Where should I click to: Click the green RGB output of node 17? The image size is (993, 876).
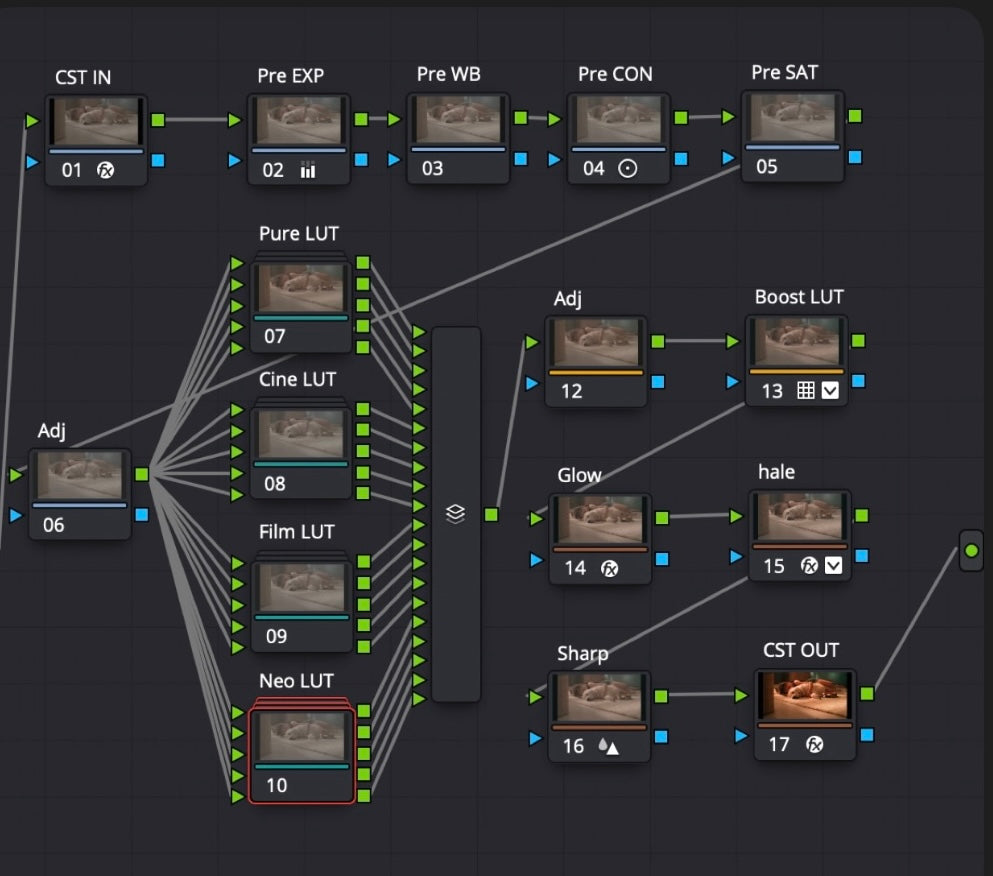click(867, 694)
